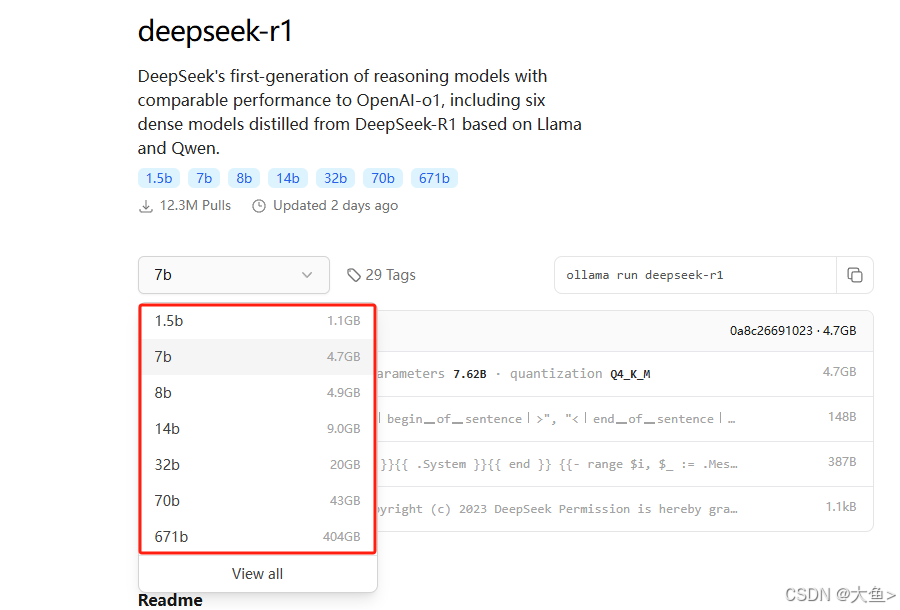Collapse the 7b model size dropdown
Screen dimensions: 900x610
(234, 275)
